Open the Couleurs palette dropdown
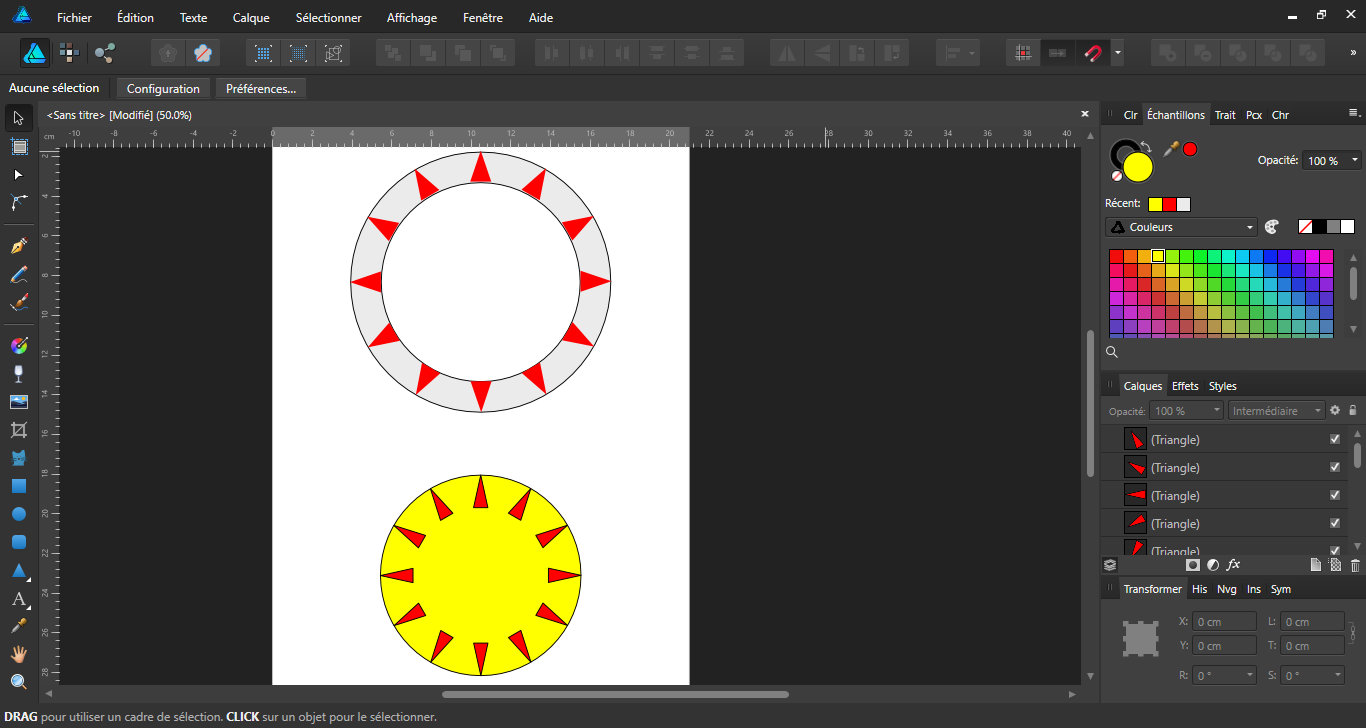 [x=1181, y=227]
